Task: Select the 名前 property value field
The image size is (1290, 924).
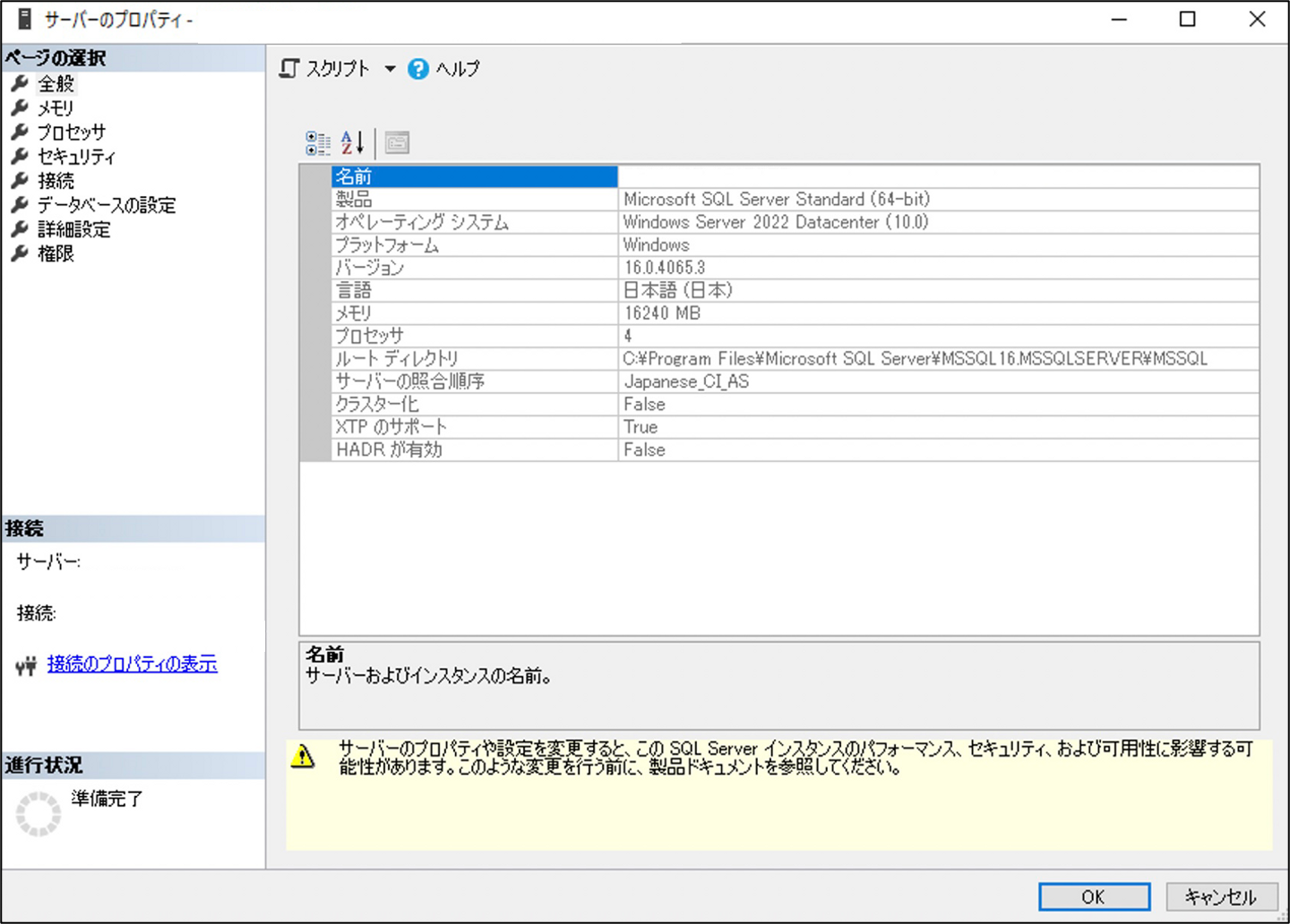Action: [x=937, y=176]
